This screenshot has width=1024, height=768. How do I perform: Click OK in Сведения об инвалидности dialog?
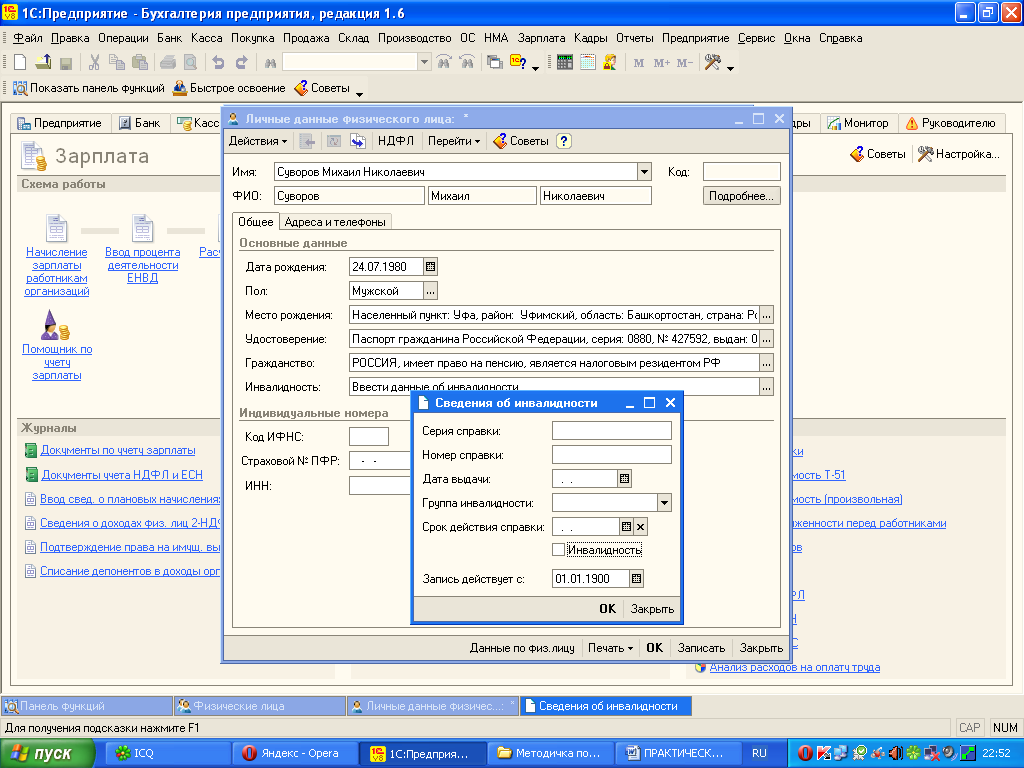pyautogui.click(x=607, y=609)
